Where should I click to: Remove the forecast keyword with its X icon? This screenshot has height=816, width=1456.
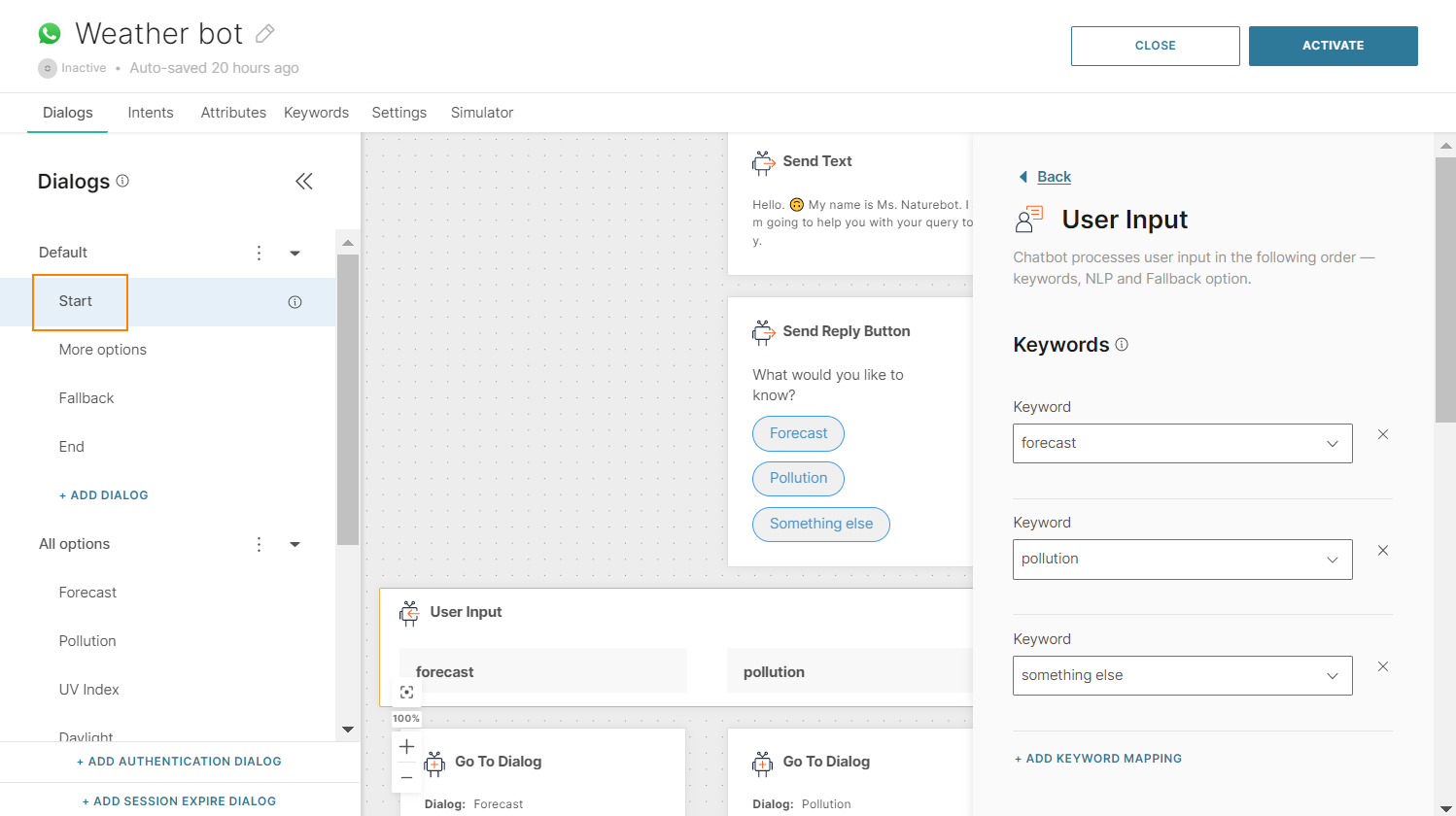[x=1382, y=434]
